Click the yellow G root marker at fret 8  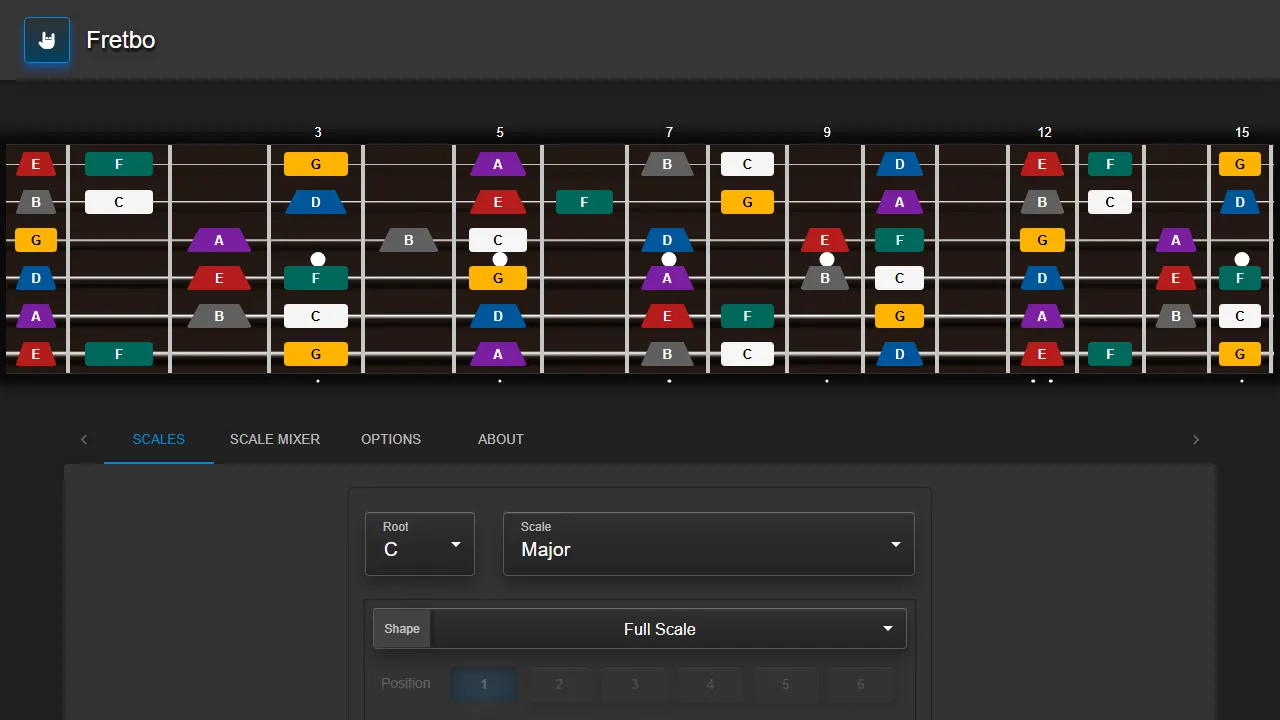tap(747, 202)
